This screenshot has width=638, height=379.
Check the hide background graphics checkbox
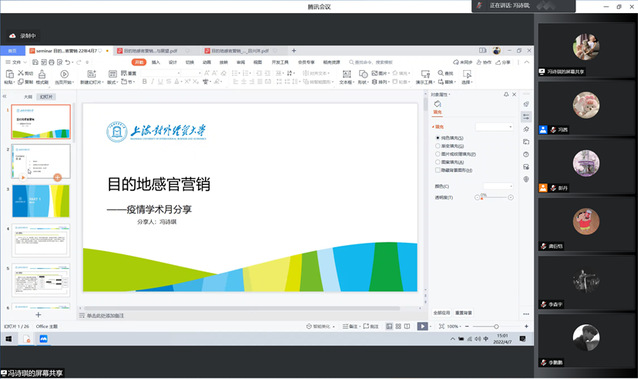(x=438, y=170)
